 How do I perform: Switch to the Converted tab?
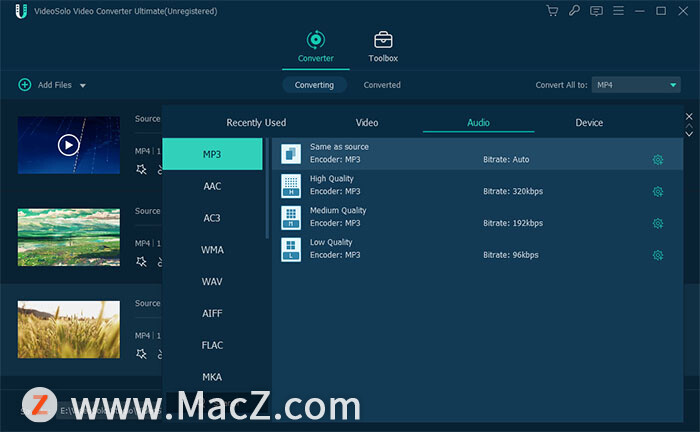click(382, 85)
